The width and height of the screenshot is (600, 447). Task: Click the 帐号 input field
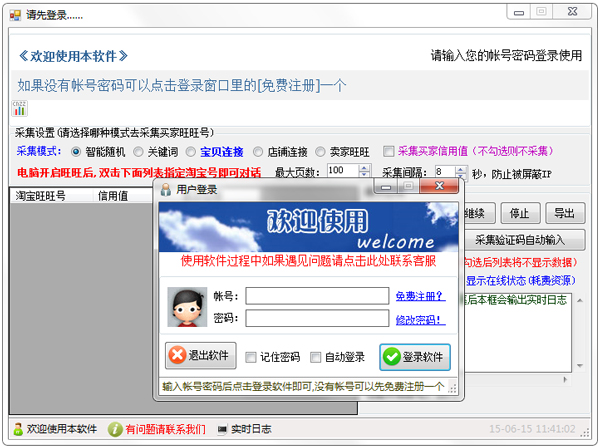(316, 296)
